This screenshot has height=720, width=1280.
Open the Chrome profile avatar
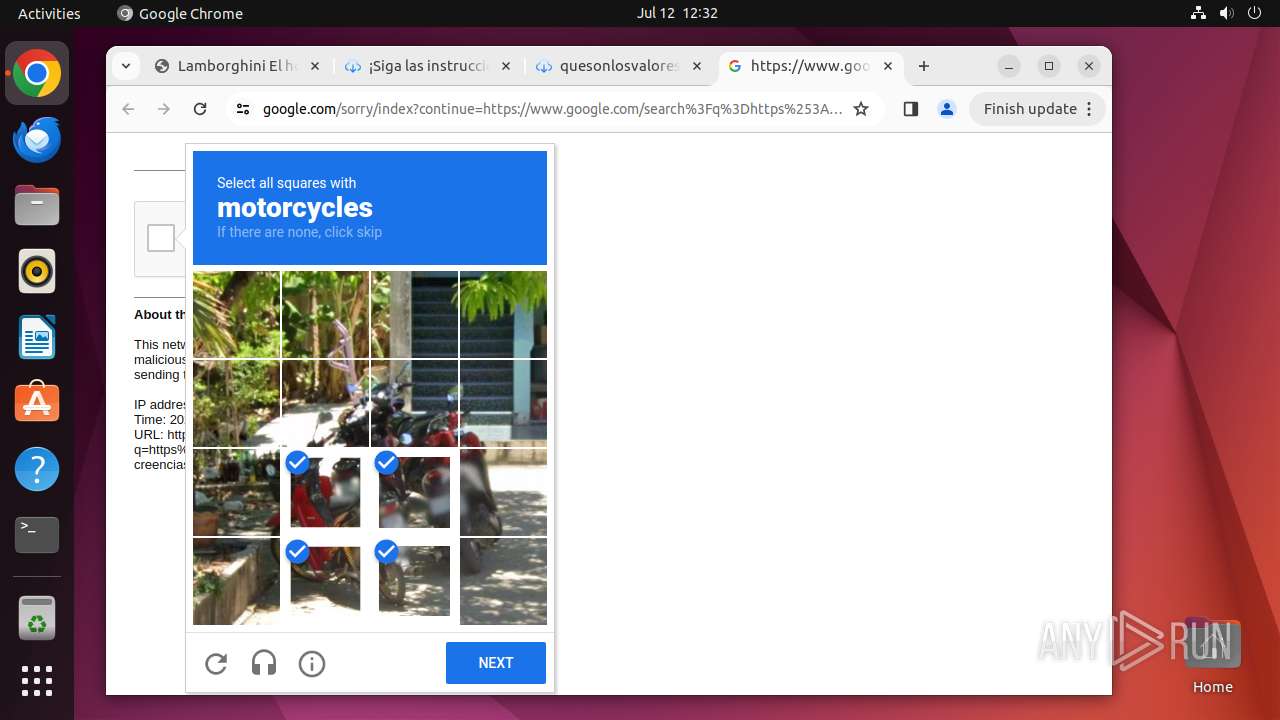point(947,109)
